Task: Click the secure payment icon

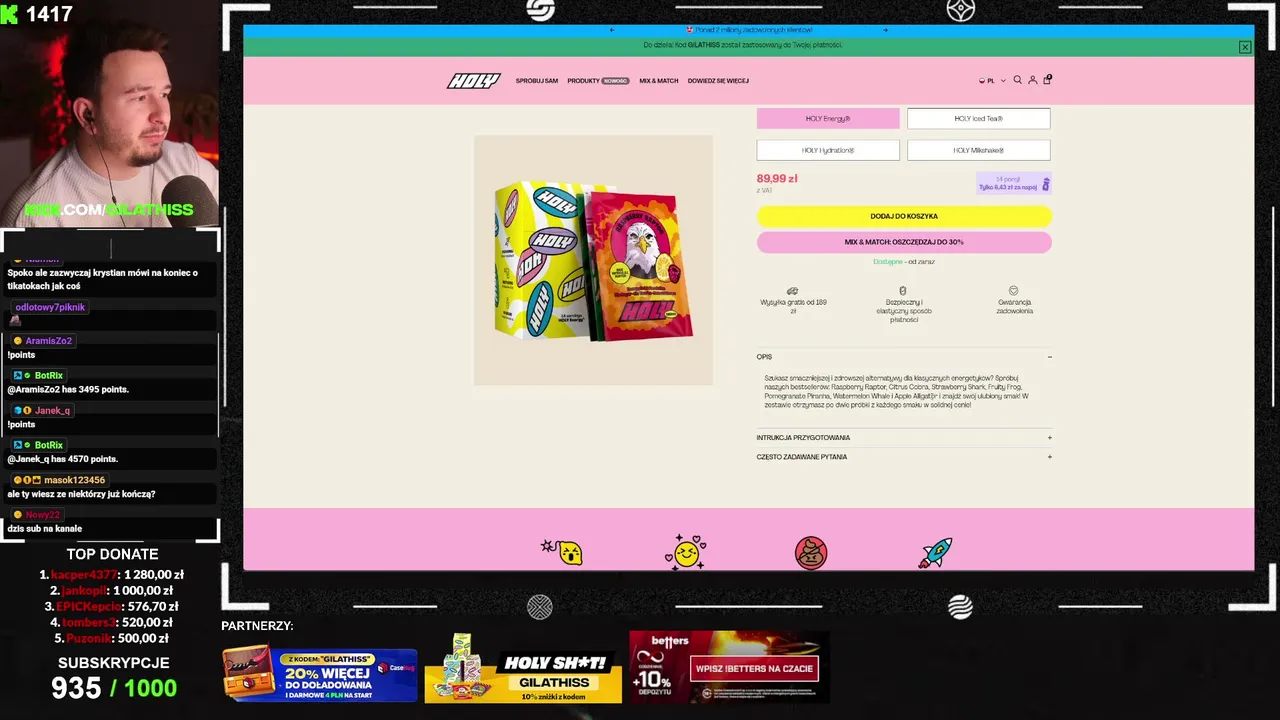Action: [x=903, y=291]
